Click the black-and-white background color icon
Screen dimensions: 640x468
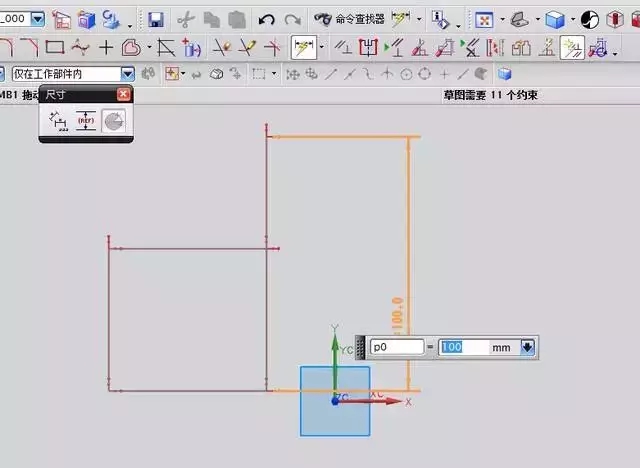590,19
